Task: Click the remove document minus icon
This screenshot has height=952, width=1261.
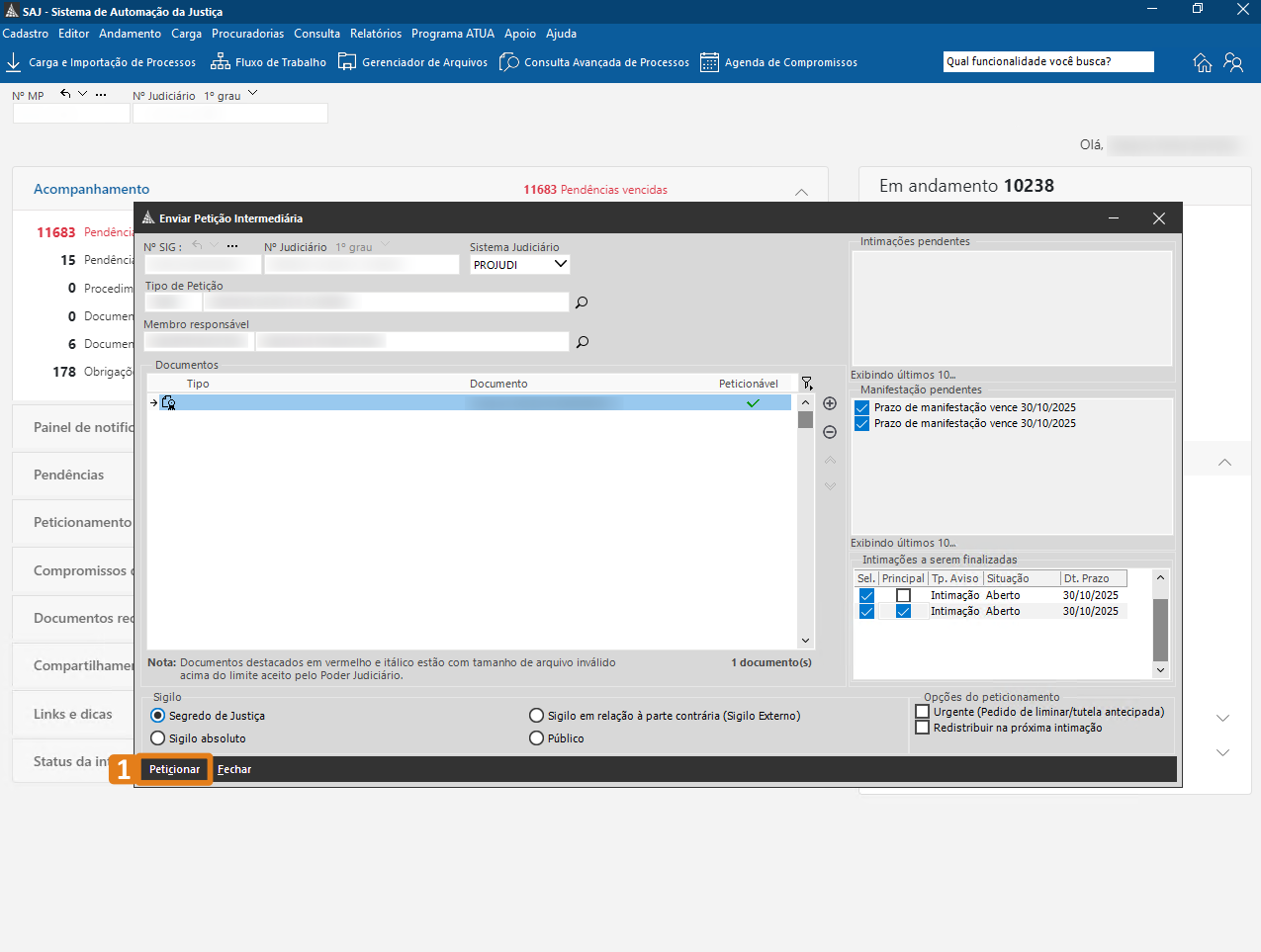Action: [x=830, y=432]
